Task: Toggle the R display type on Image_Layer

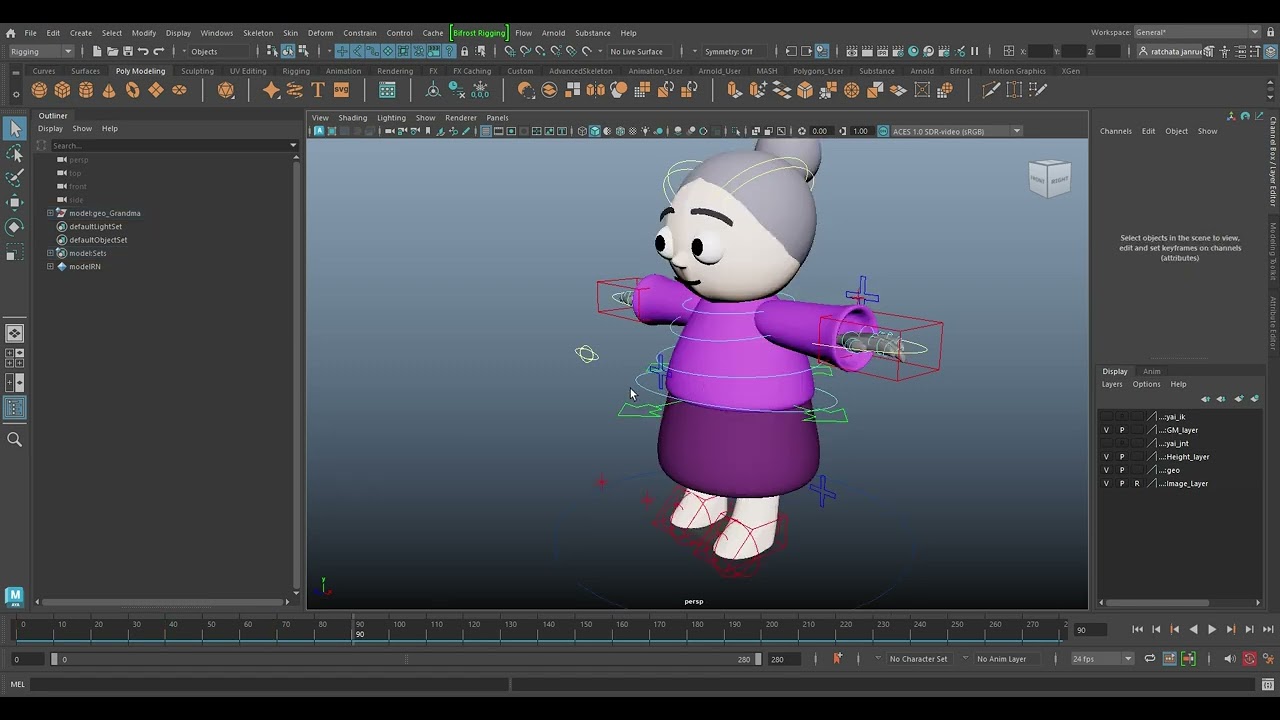Action: pos(1136,484)
